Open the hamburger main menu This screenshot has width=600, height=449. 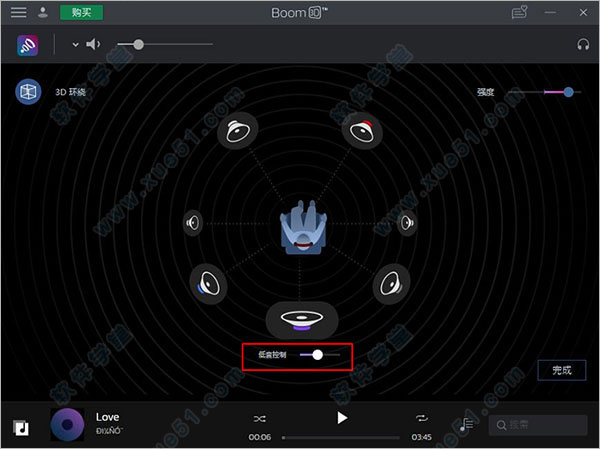point(18,12)
